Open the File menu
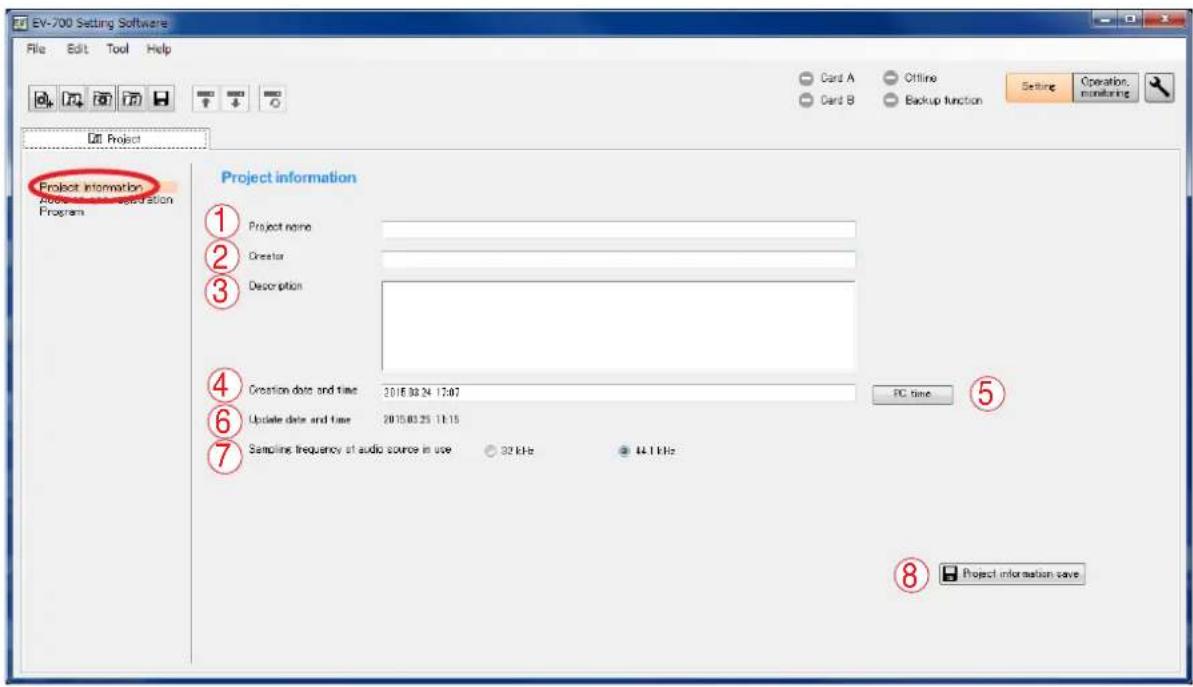The width and height of the screenshot is (1193, 687). (x=36, y=49)
